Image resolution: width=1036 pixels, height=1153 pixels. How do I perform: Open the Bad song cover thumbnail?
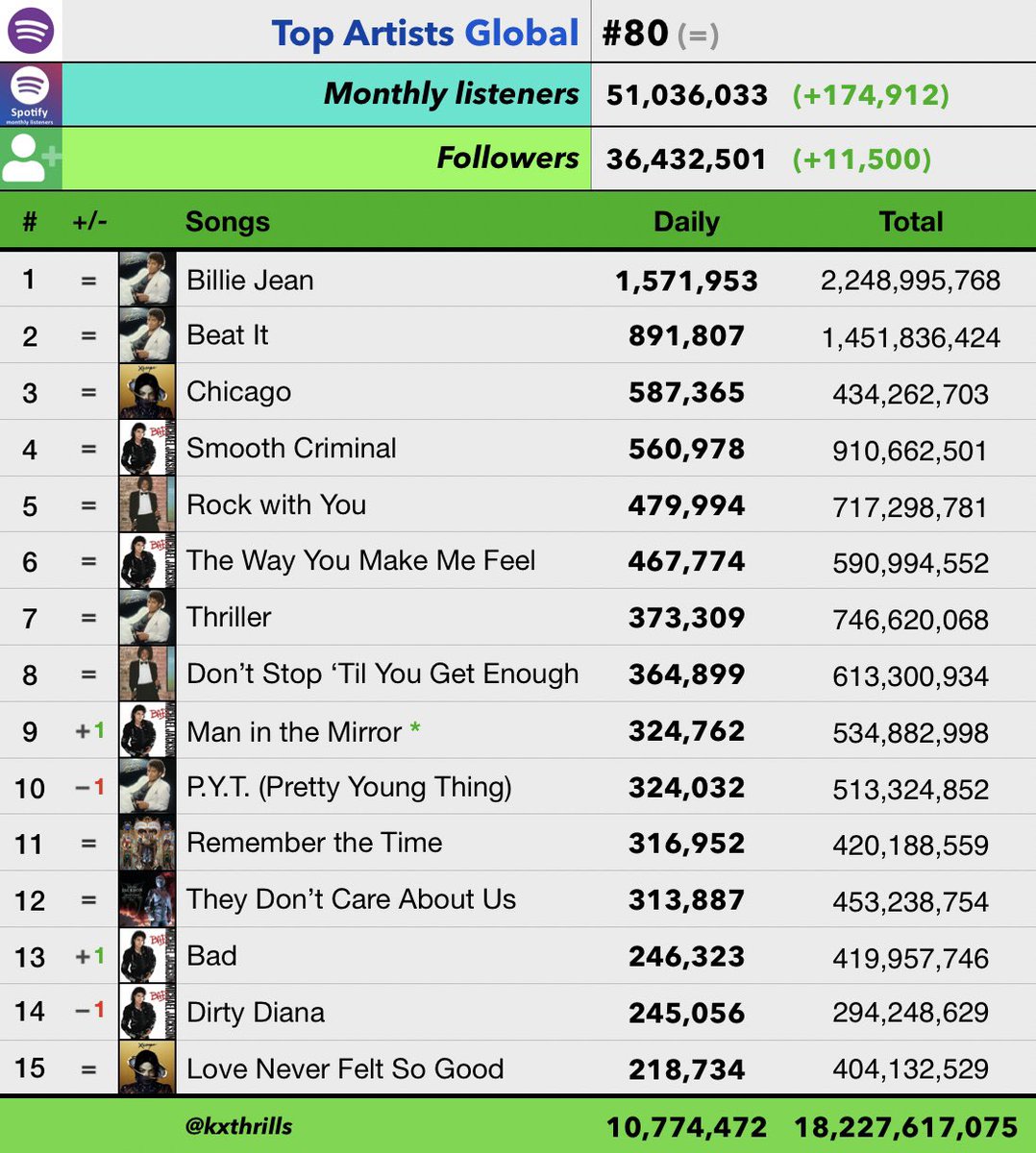coord(147,956)
